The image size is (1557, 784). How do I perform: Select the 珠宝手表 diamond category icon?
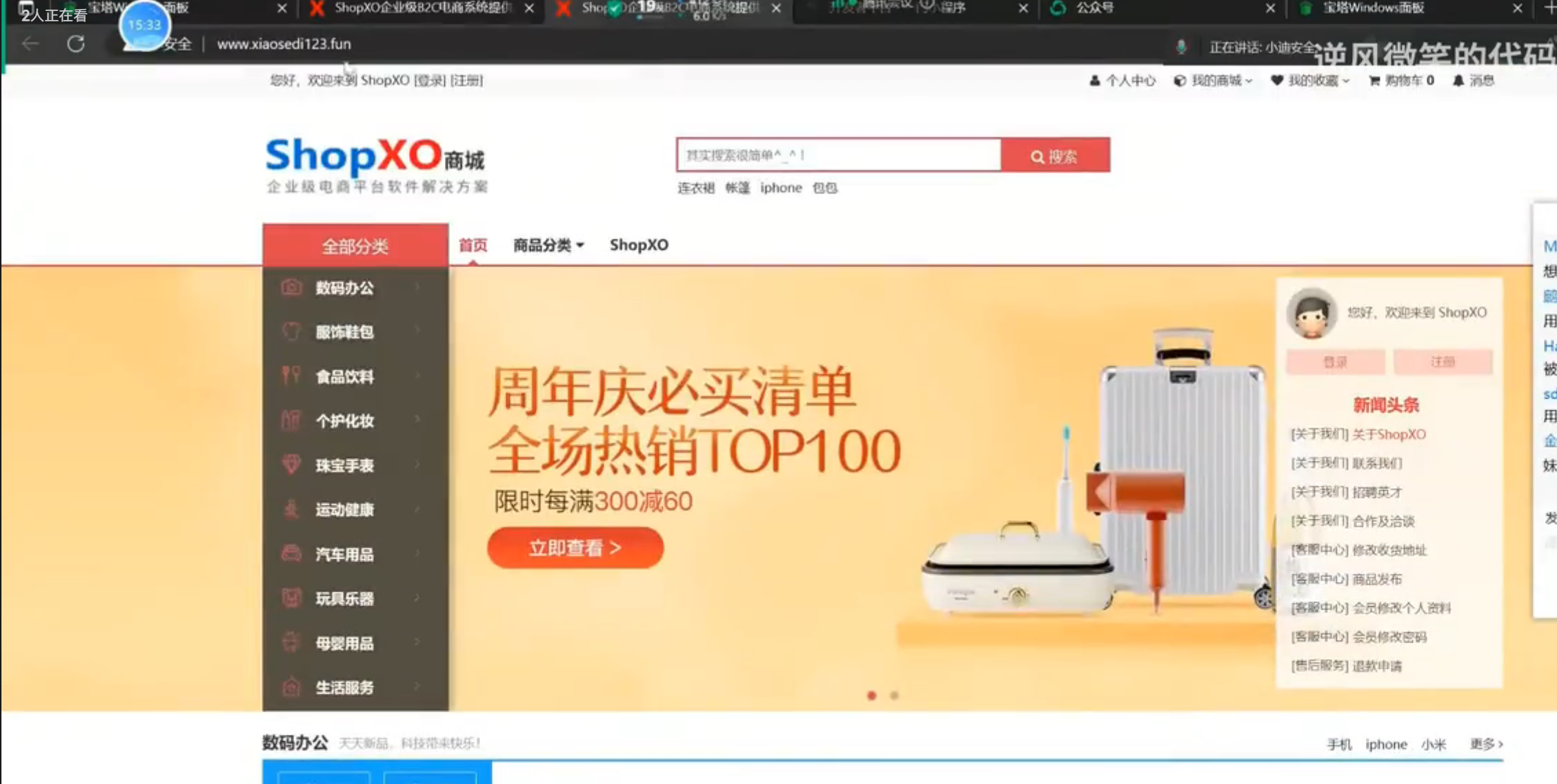click(291, 465)
